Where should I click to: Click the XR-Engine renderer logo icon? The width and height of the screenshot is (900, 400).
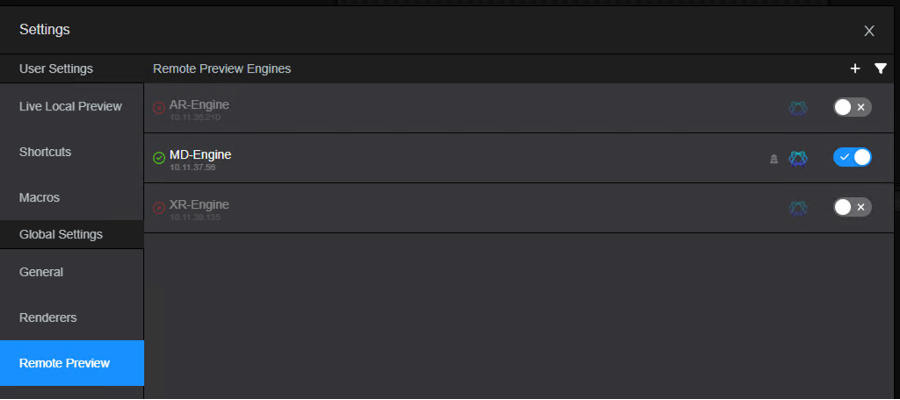coord(797,207)
